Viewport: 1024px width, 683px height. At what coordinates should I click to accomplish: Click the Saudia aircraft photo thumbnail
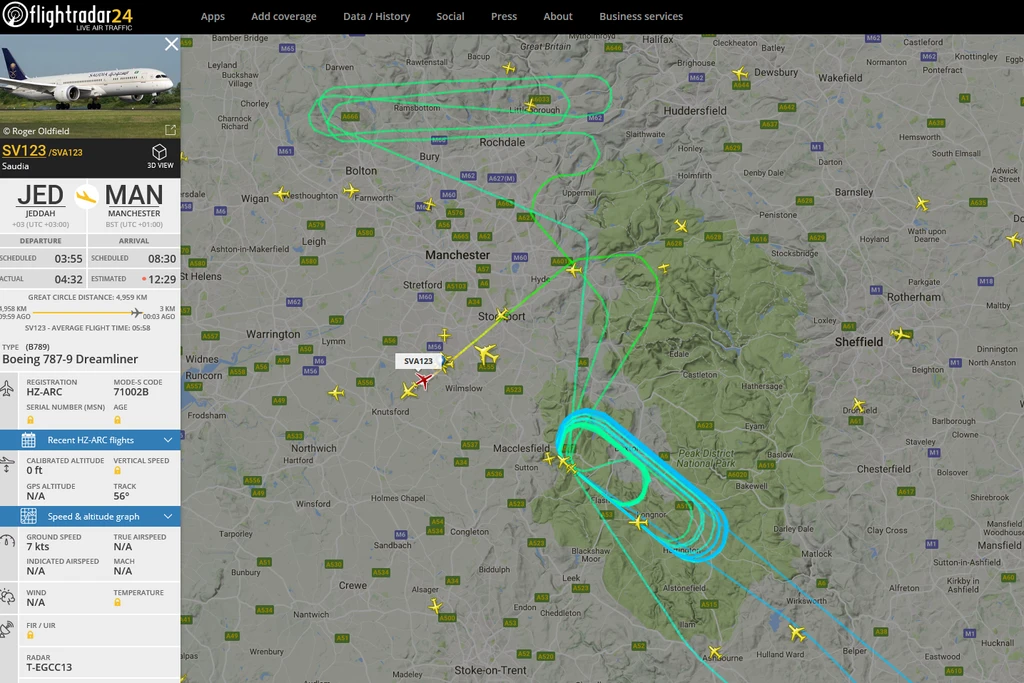(90, 86)
